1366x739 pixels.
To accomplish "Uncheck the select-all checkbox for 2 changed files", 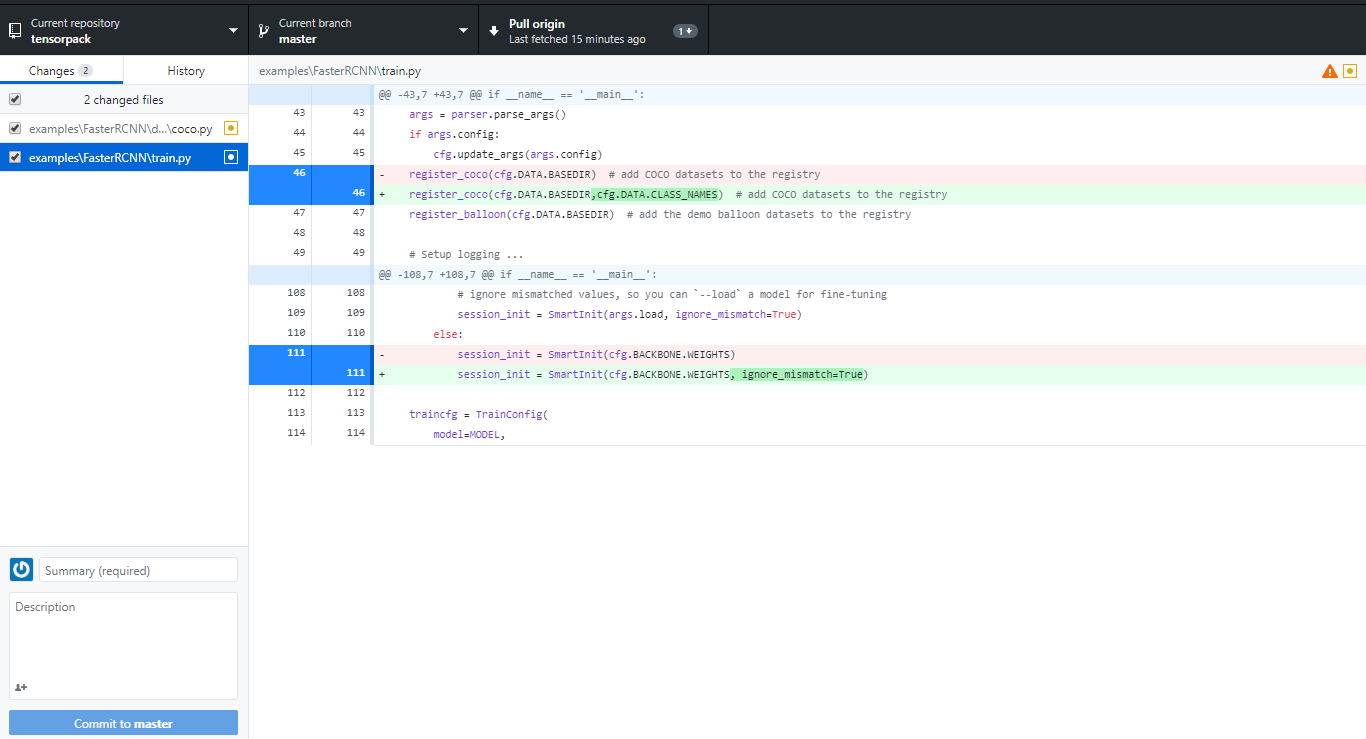I will (x=14, y=99).
